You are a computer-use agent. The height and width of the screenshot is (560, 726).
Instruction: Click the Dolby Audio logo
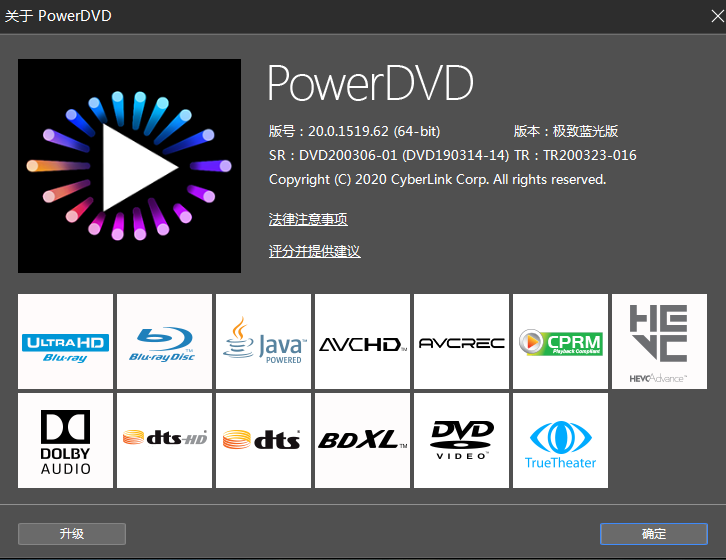click(65, 440)
